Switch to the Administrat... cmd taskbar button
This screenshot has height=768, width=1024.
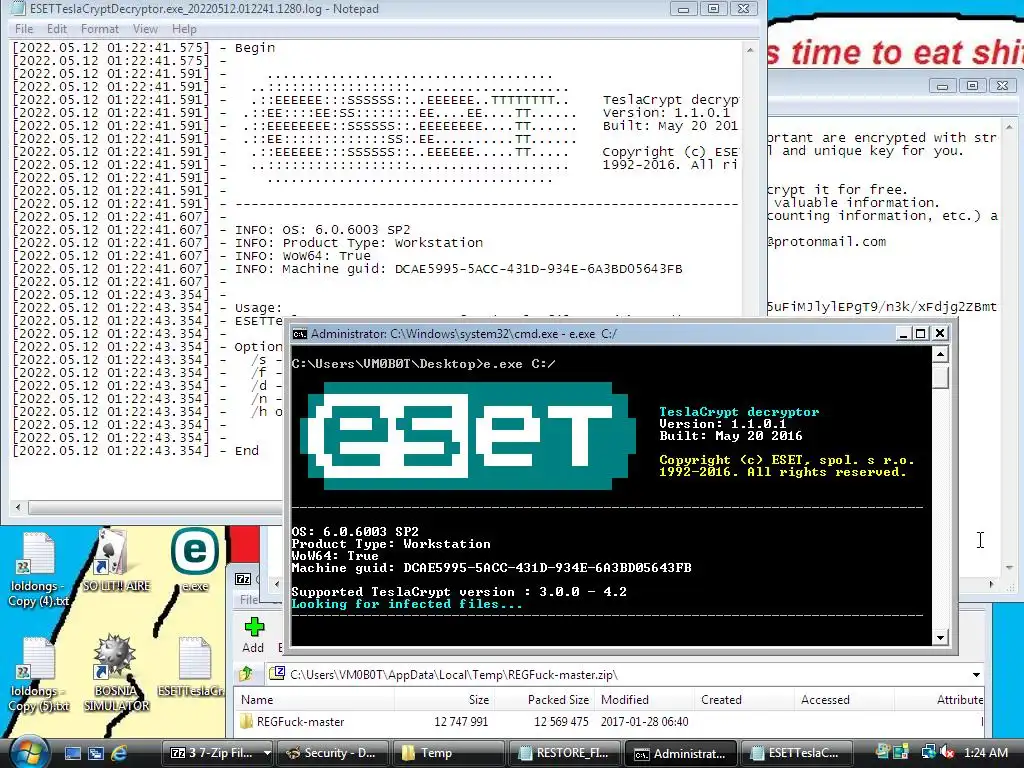[x=679, y=753]
